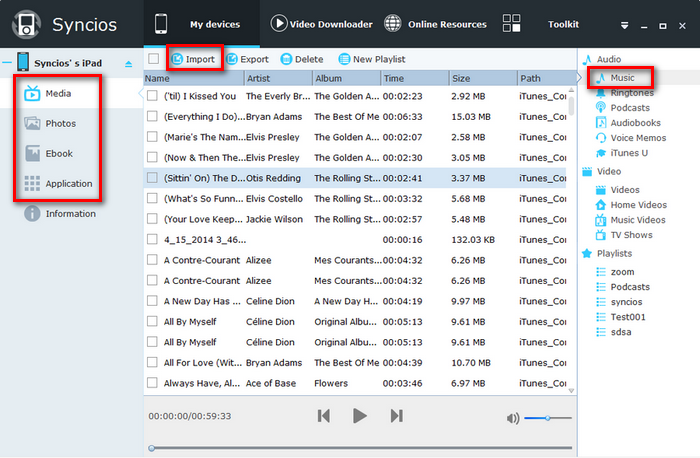Open device Information page
The width and height of the screenshot is (700, 458).
60,214
